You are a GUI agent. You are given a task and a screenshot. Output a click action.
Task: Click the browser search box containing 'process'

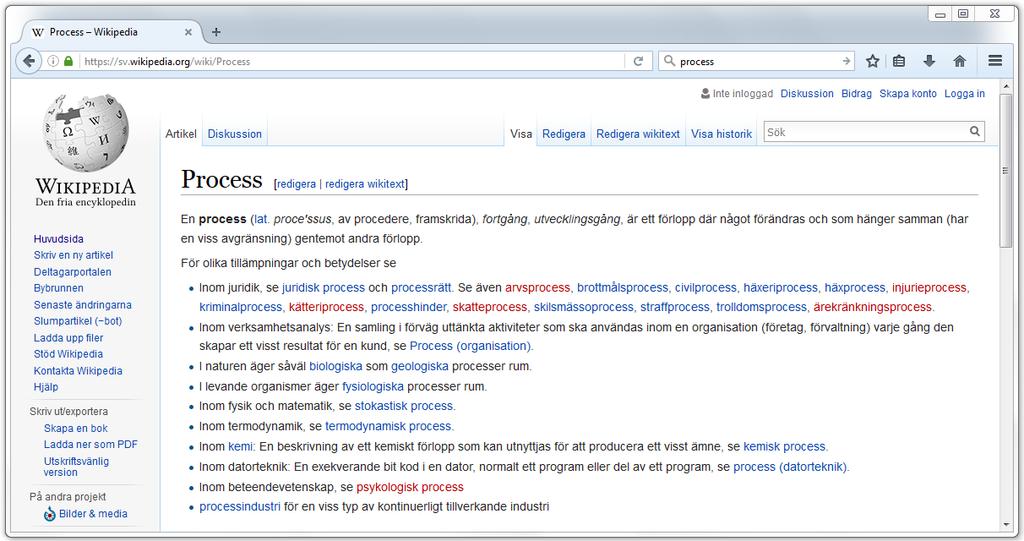click(758, 61)
